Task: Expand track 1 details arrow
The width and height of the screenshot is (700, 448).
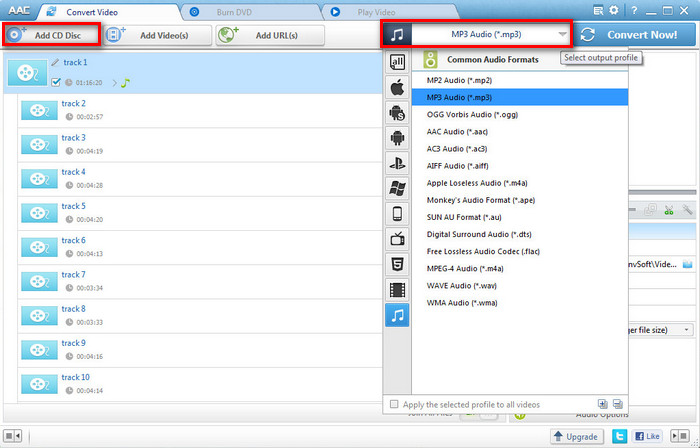Action: (x=115, y=83)
